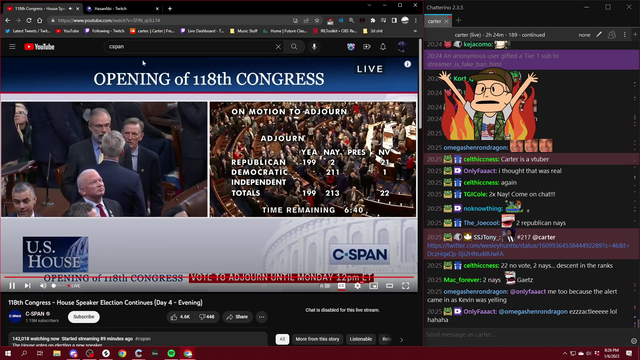Switch to miniplayer mode
The height and width of the screenshot is (360, 640).
[373, 286]
